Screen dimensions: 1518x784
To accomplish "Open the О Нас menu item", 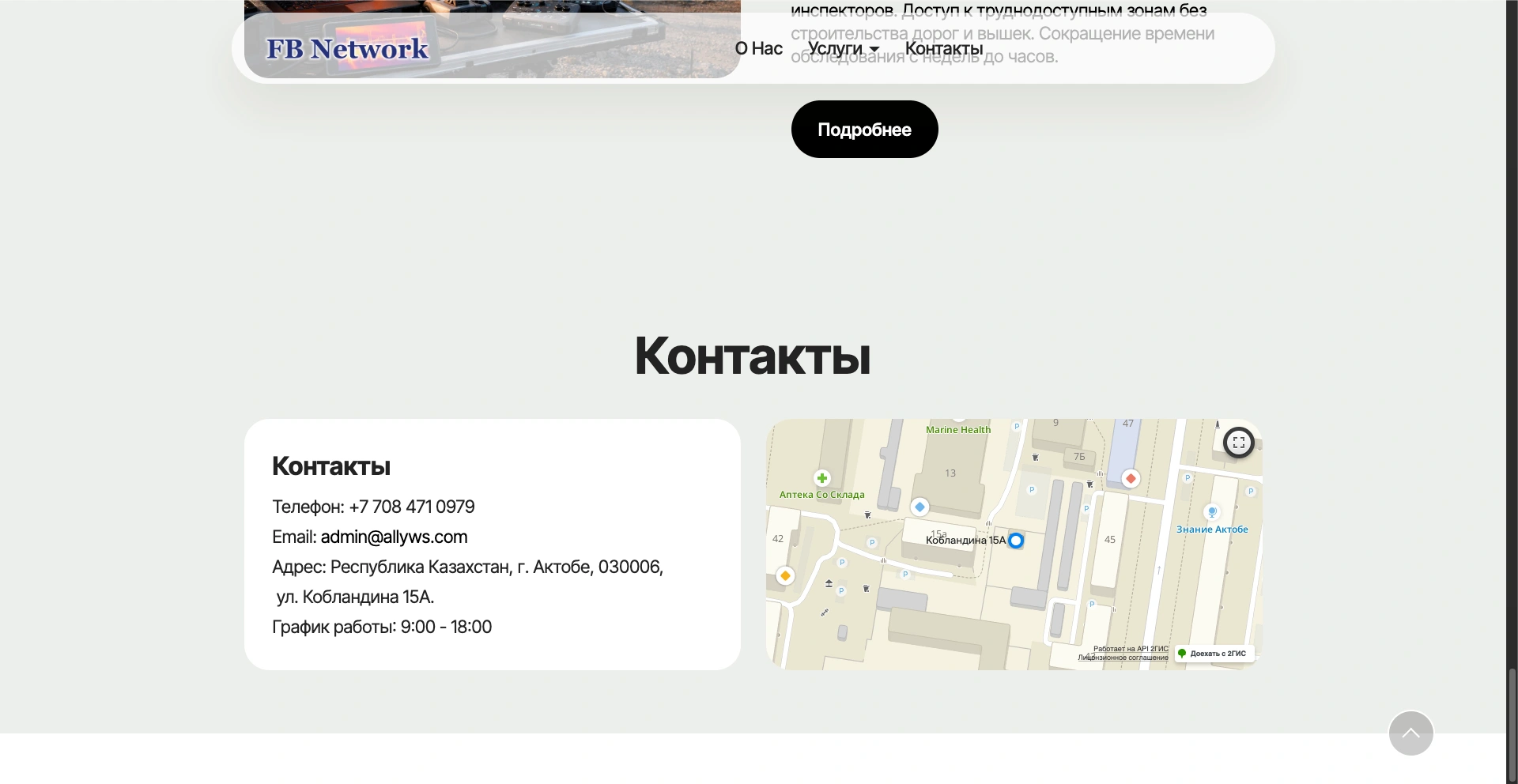I will tap(758, 48).
